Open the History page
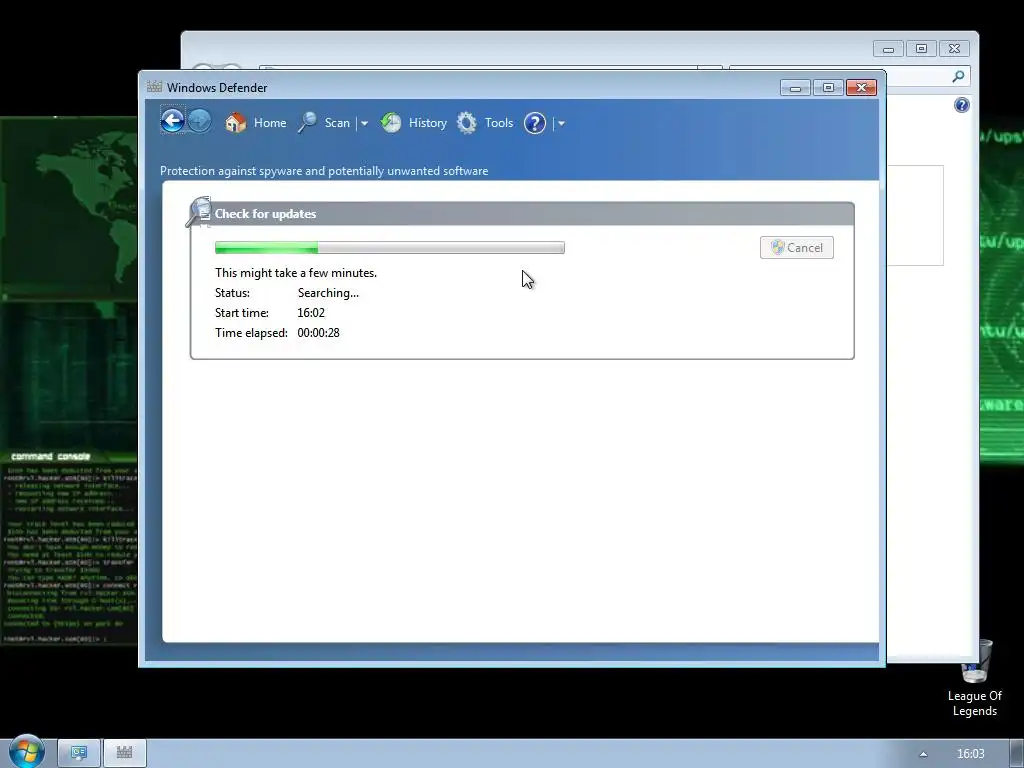This screenshot has width=1024, height=768. [428, 123]
